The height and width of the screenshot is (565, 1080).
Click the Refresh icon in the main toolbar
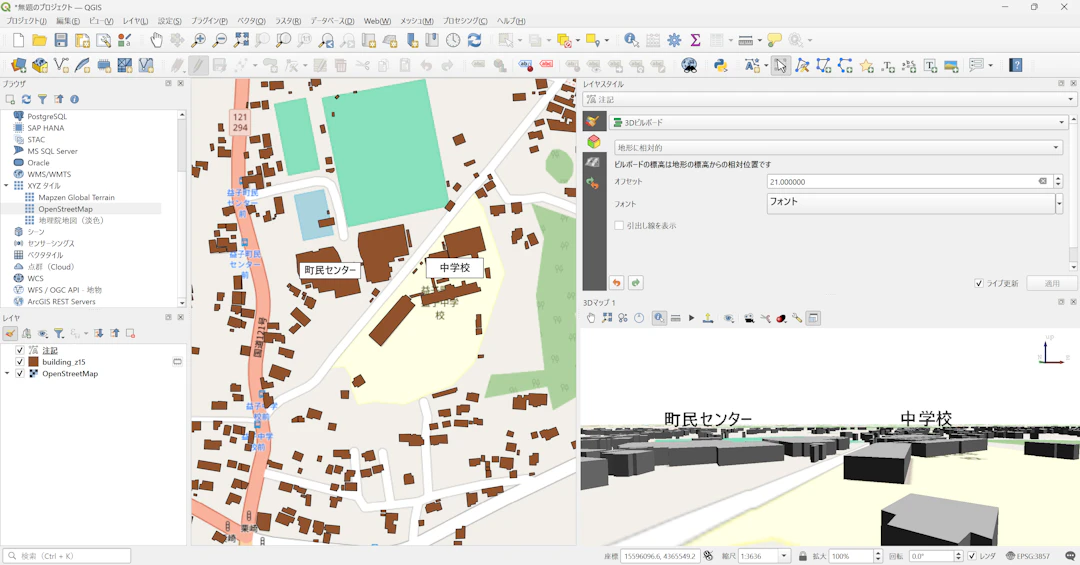[474, 40]
